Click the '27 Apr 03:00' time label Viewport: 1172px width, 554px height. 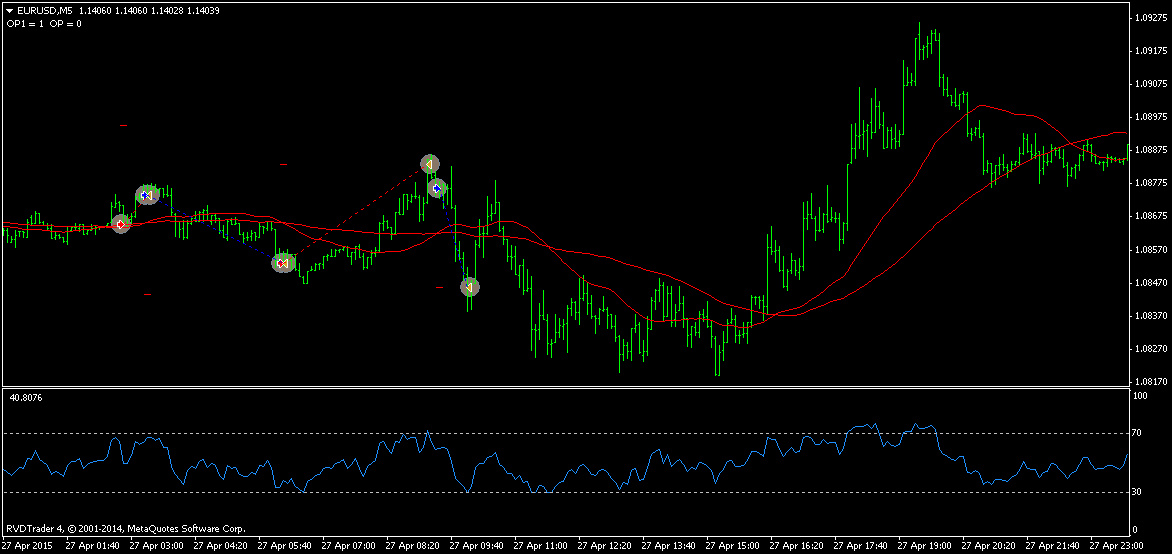tap(157, 545)
